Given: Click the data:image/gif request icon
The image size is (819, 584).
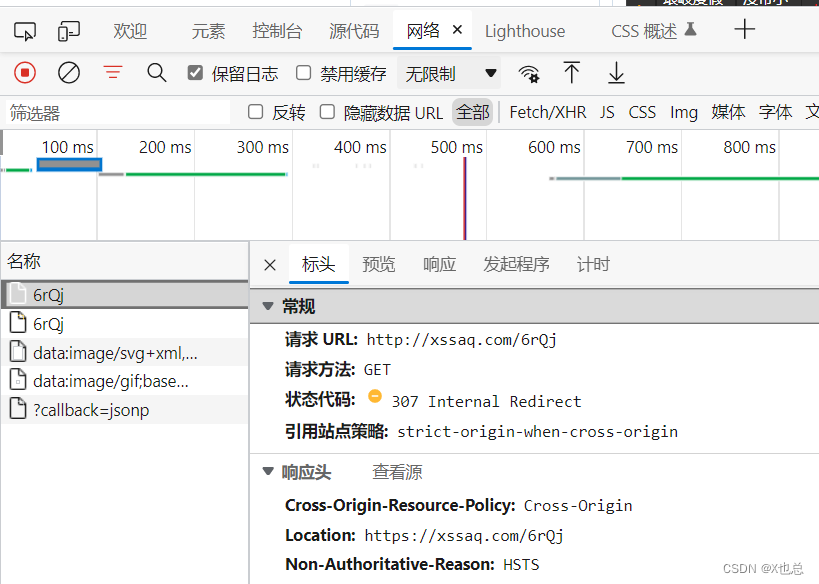Looking at the screenshot, I should pyautogui.click(x=18, y=380).
